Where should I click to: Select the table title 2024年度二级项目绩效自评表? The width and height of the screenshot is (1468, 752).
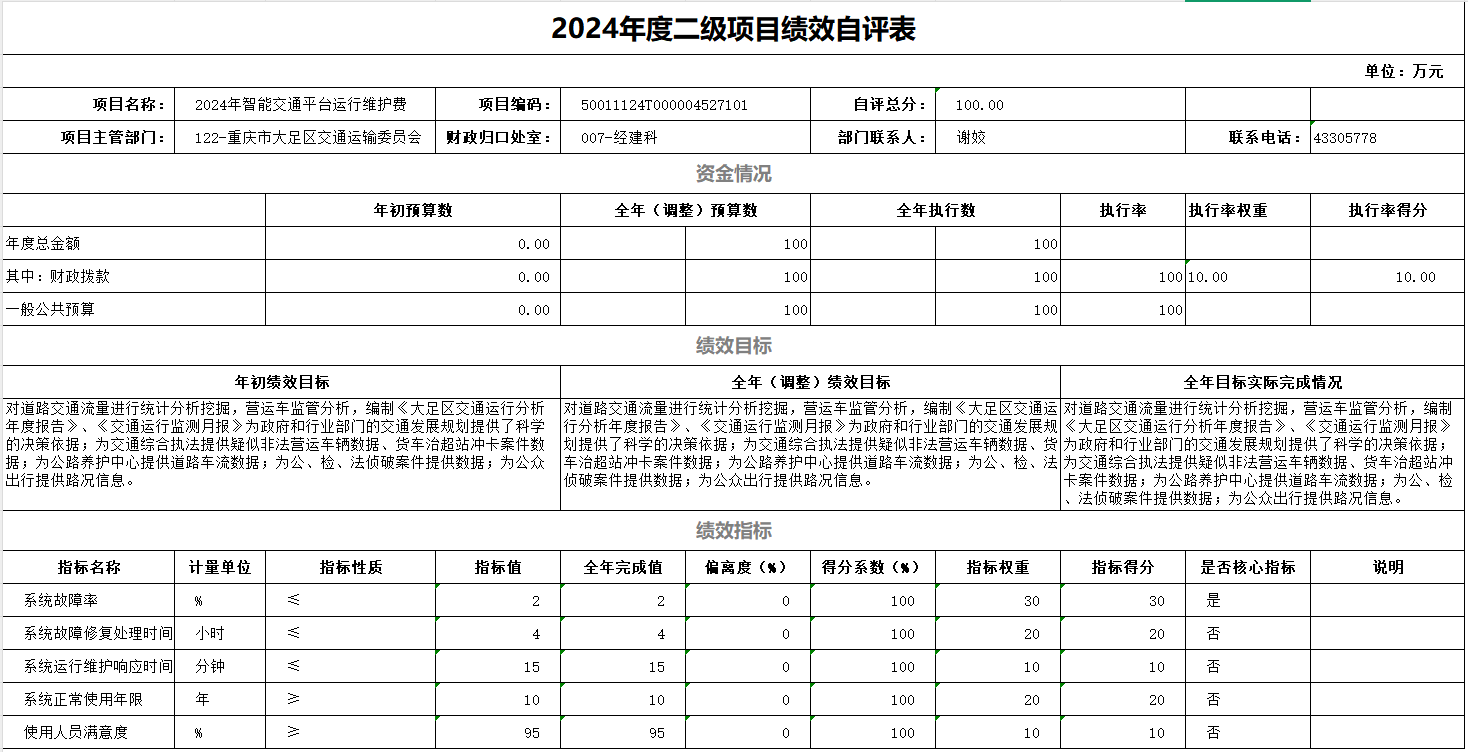[x=733, y=27]
